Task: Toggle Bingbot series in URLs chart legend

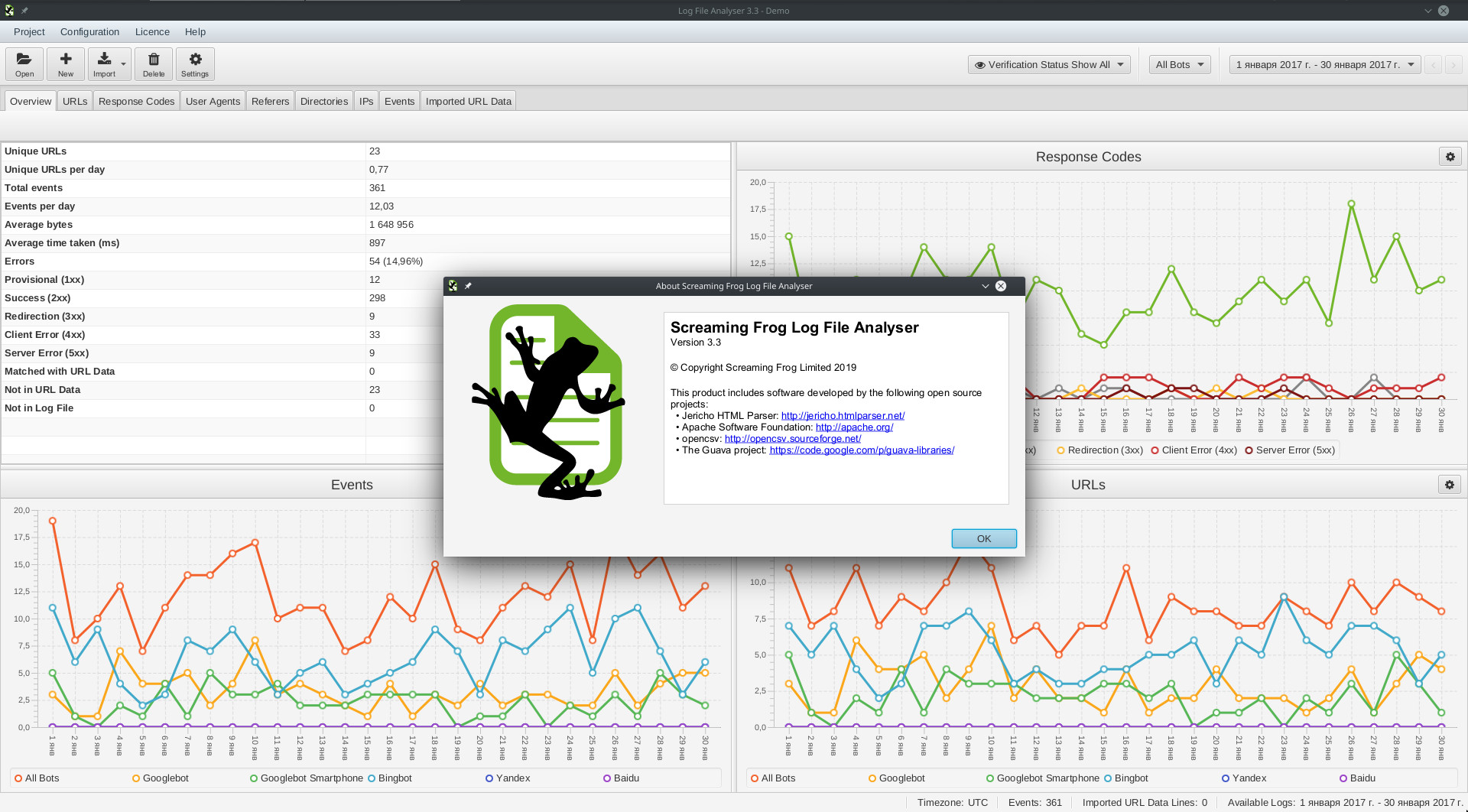Action: 1126,778
